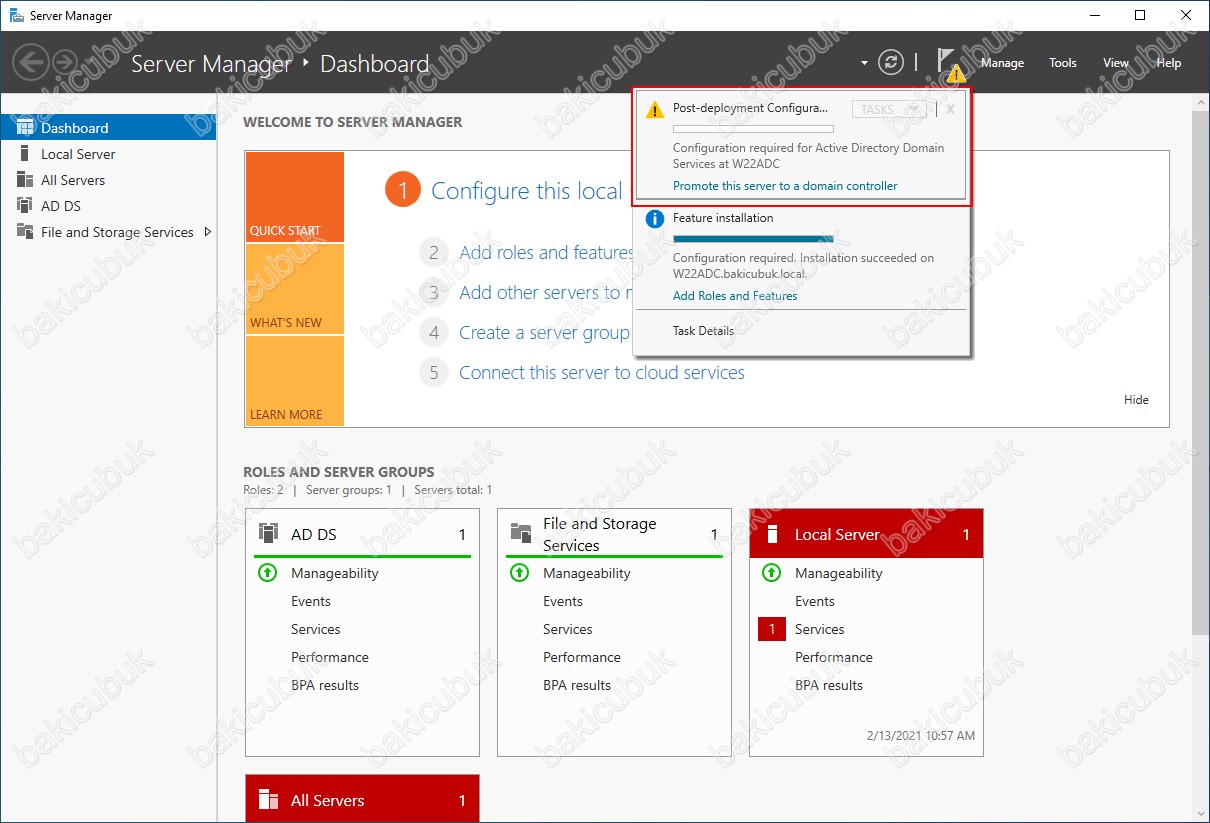Click BPA results in Local Server tile
Image resolution: width=1210 pixels, height=823 pixels.
point(829,685)
